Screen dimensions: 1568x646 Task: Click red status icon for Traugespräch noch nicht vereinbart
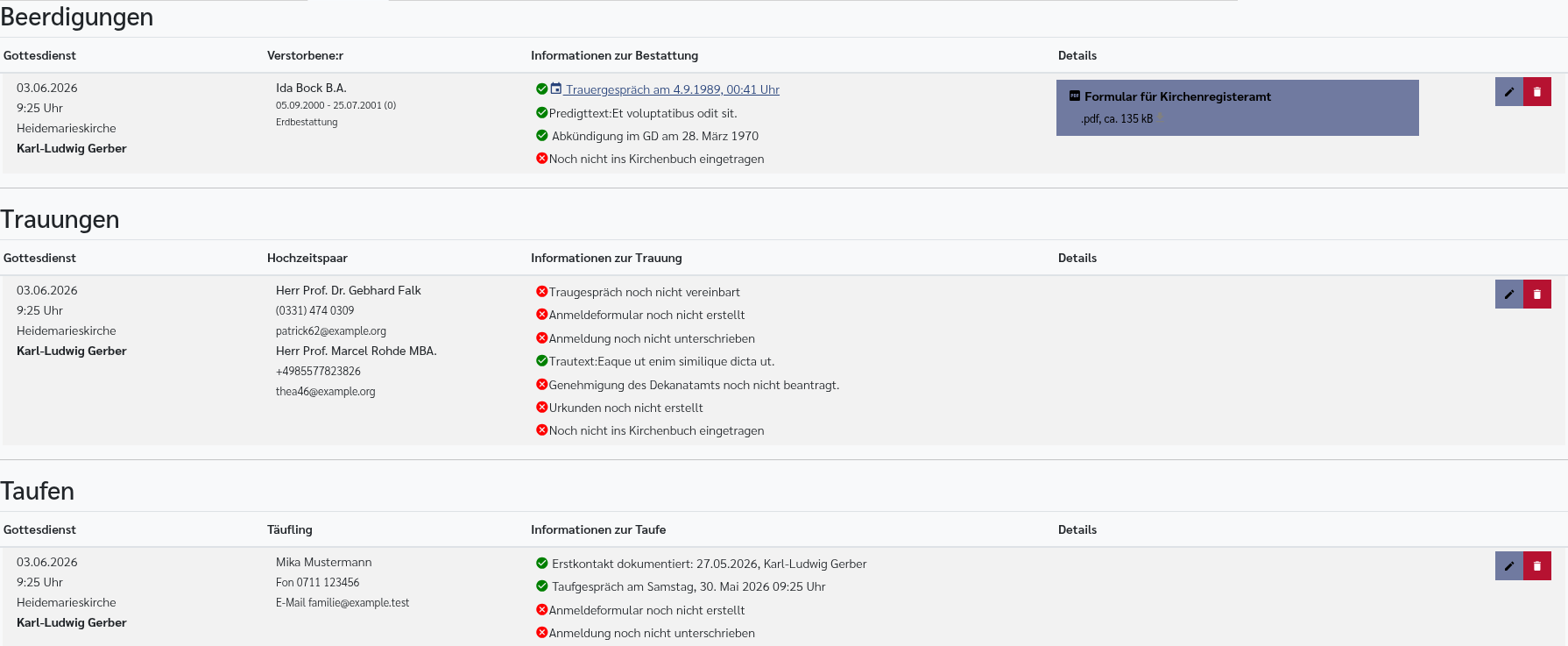coord(541,291)
